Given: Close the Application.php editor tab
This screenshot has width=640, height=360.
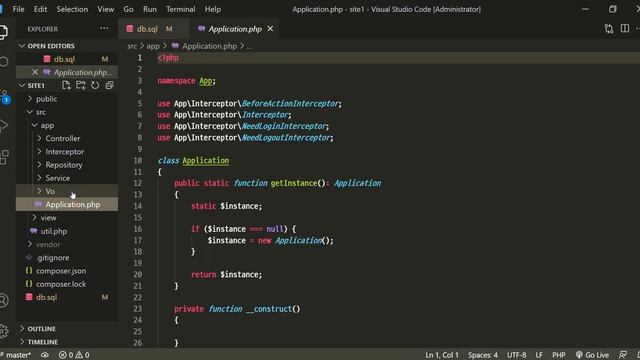Looking at the screenshot, I should tap(270, 29).
